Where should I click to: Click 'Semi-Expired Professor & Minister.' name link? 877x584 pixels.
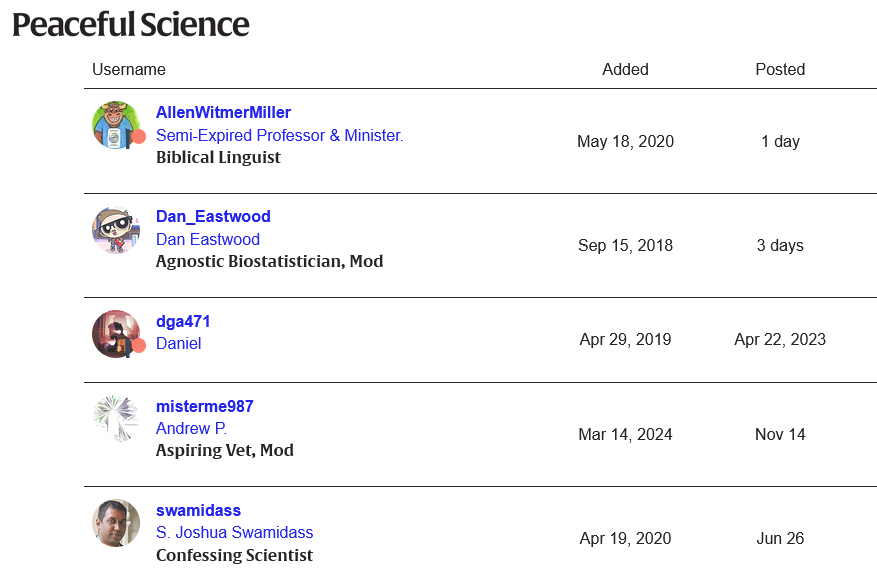279,135
